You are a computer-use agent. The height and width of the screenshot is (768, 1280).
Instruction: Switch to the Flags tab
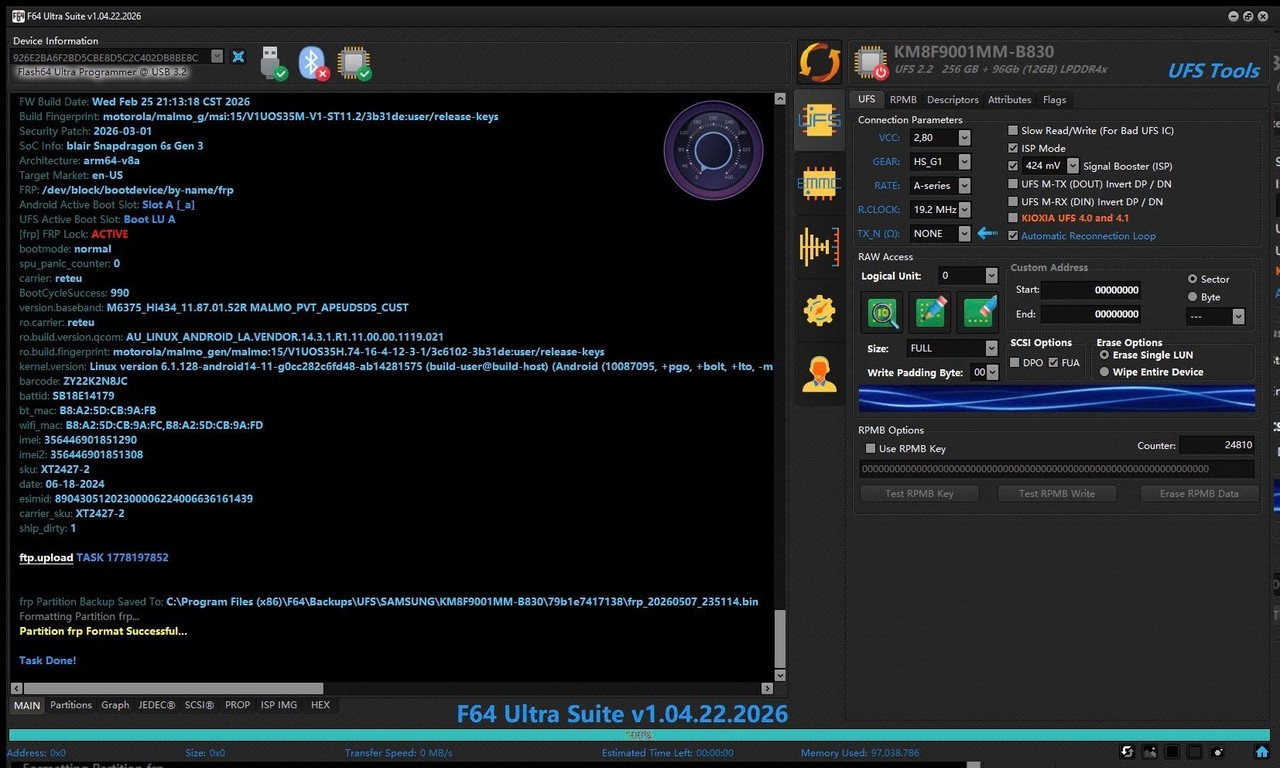pos(1054,100)
